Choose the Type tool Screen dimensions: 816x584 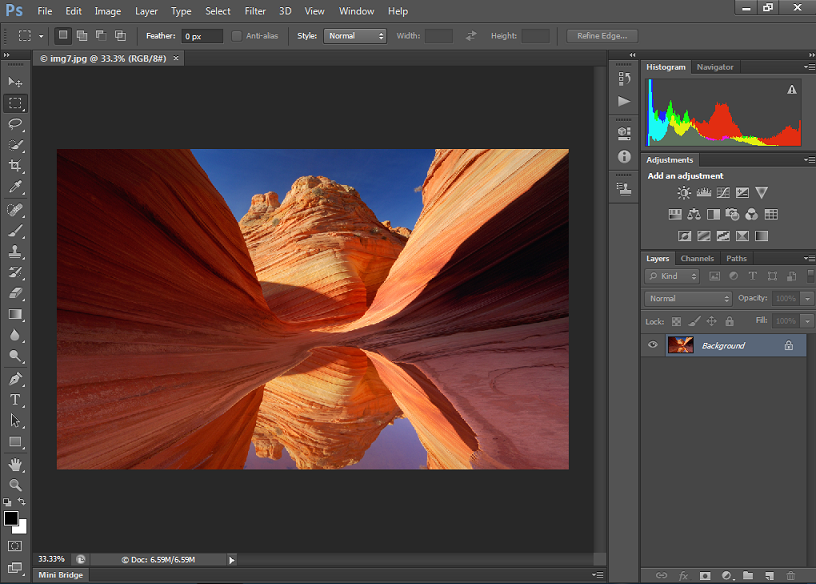coord(14,399)
